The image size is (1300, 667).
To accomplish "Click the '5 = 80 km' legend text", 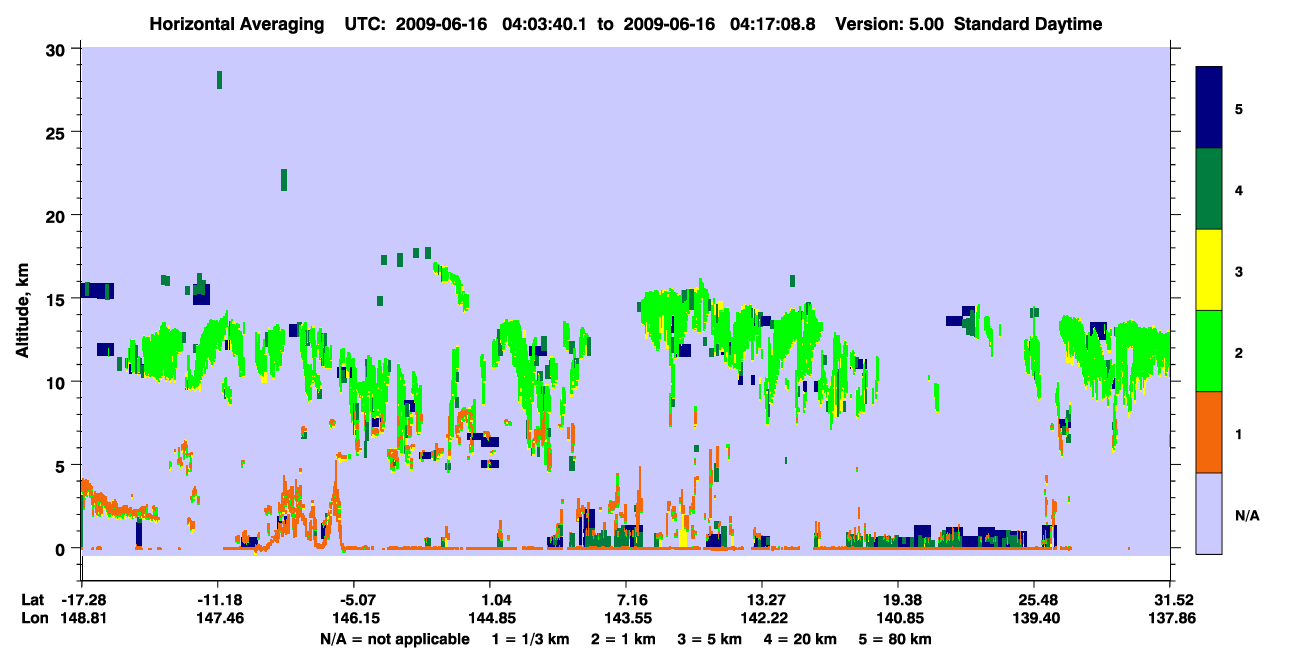I will click(896, 639).
